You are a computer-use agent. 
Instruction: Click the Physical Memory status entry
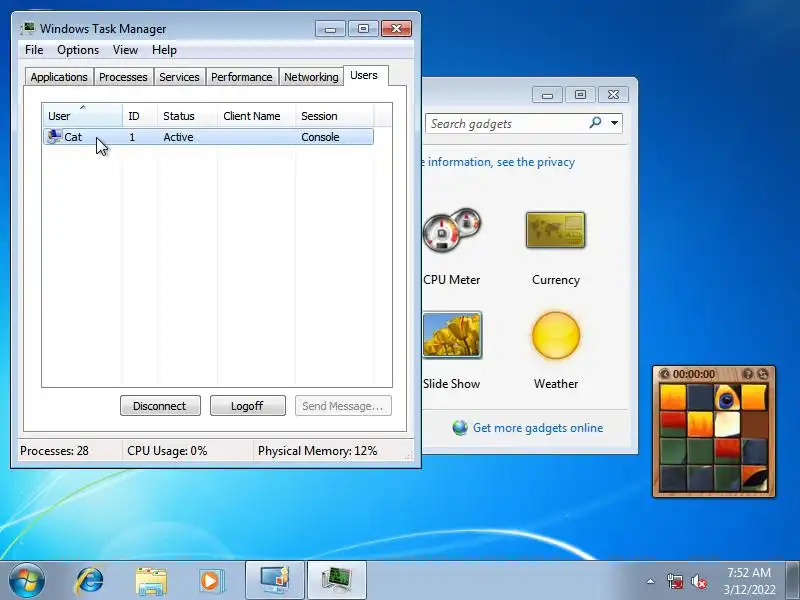click(317, 451)
